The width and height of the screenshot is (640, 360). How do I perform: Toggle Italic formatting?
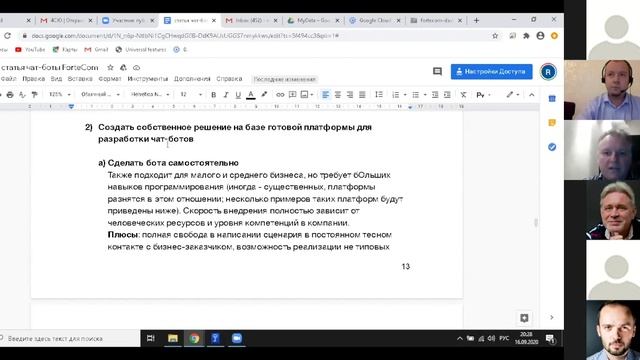click(x=226, y=95)
